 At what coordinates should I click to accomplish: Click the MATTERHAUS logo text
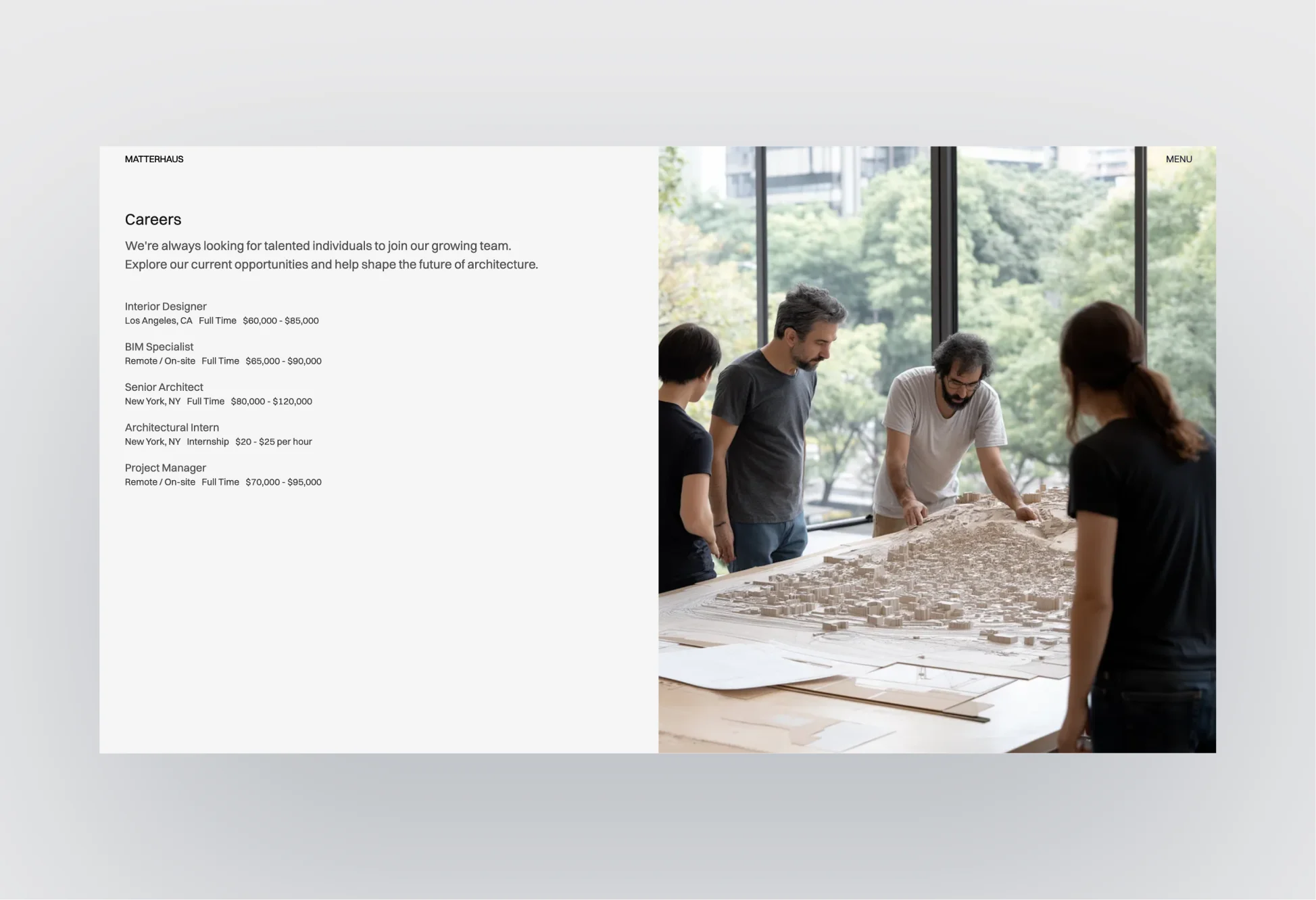(x=153, y=159)
